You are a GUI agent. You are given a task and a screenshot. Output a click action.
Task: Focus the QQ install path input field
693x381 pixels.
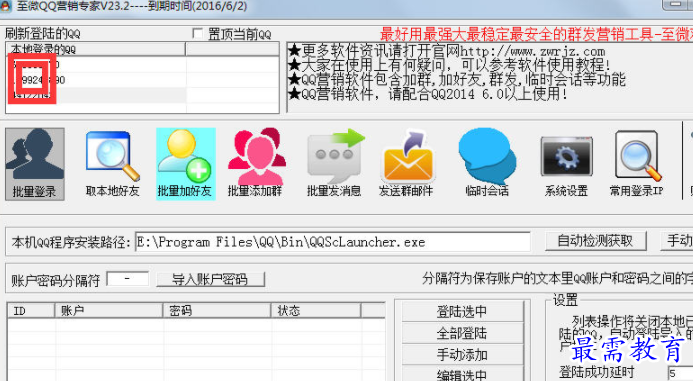click(333, 242)
